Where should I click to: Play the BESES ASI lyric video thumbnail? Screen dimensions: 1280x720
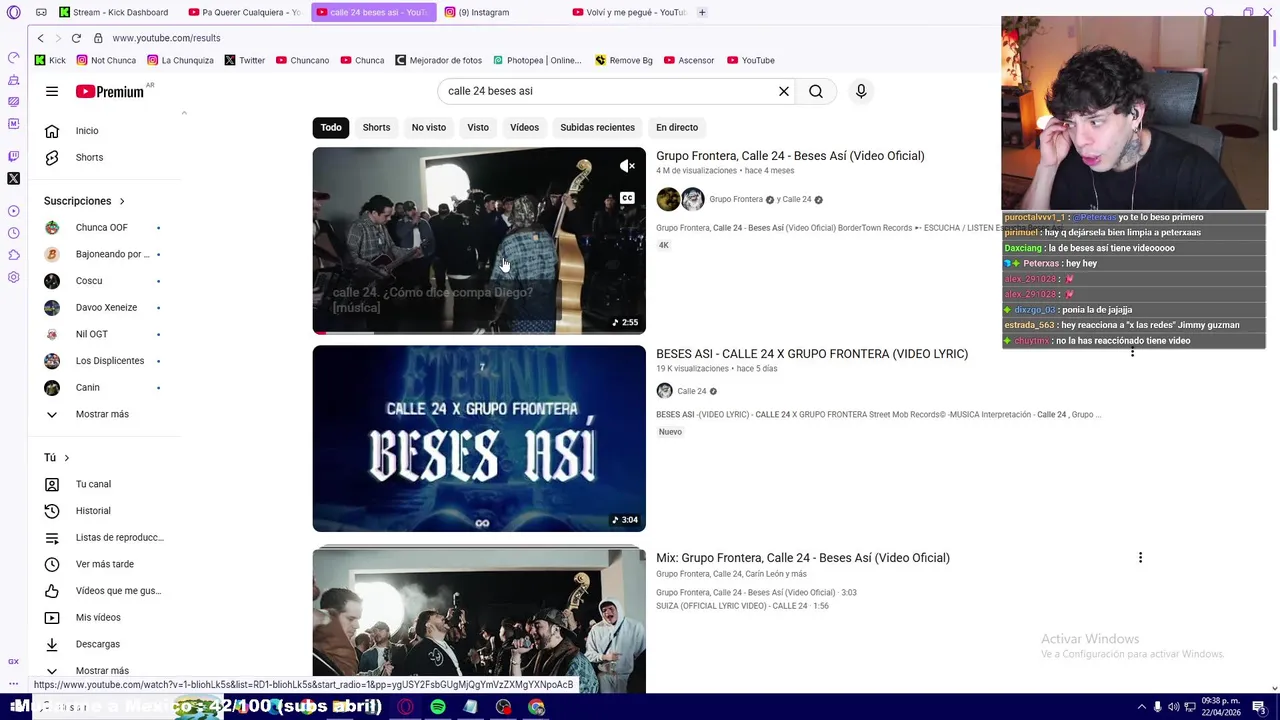tap(479, 438)
